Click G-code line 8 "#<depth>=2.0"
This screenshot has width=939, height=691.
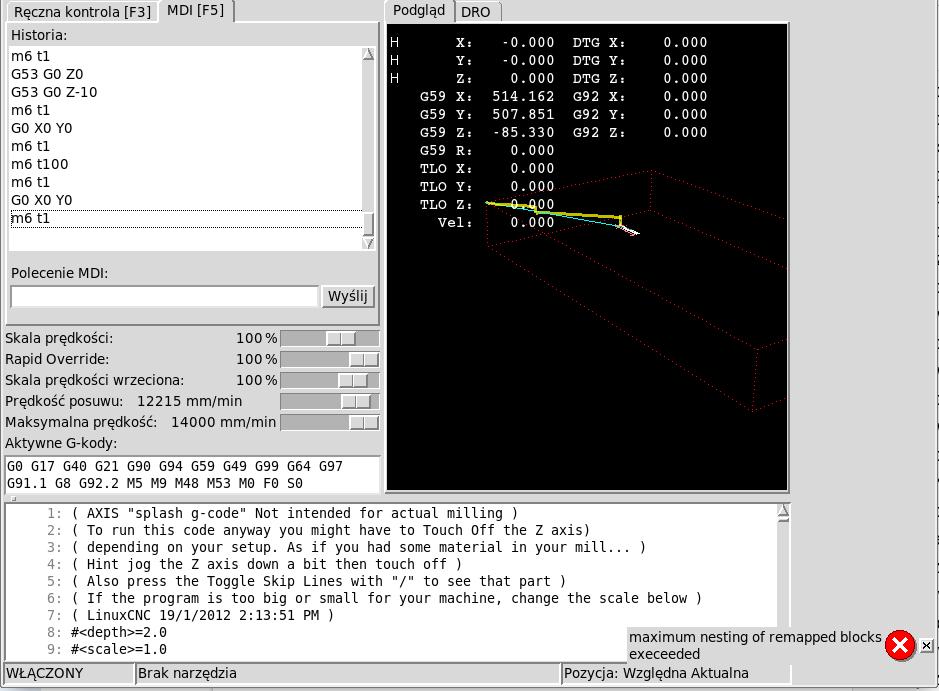tap(119, 632)
